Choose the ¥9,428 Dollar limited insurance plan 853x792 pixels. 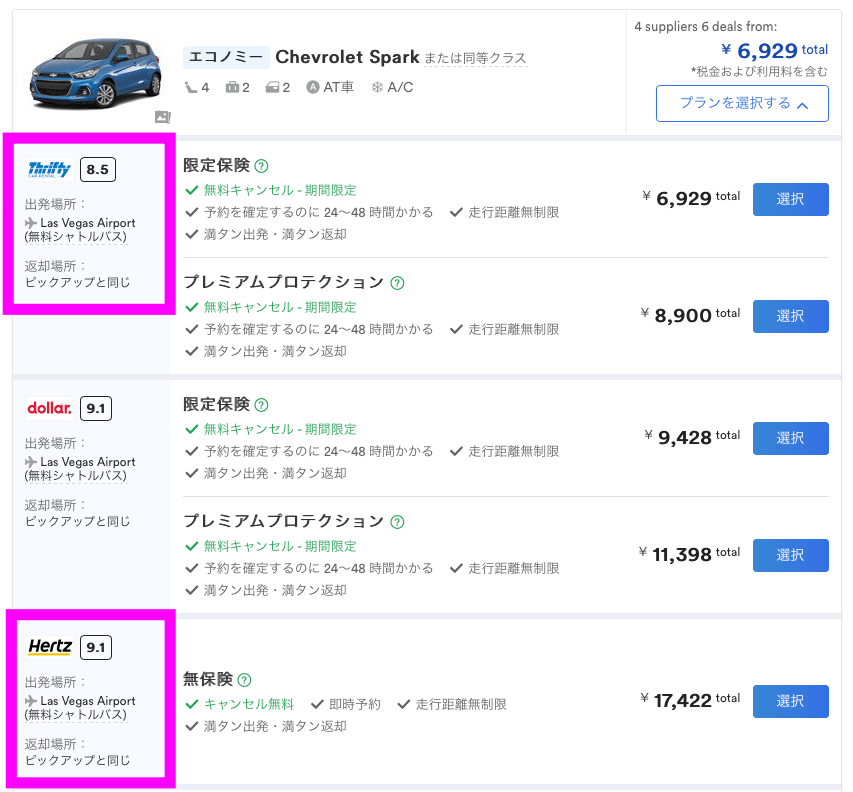790,438
